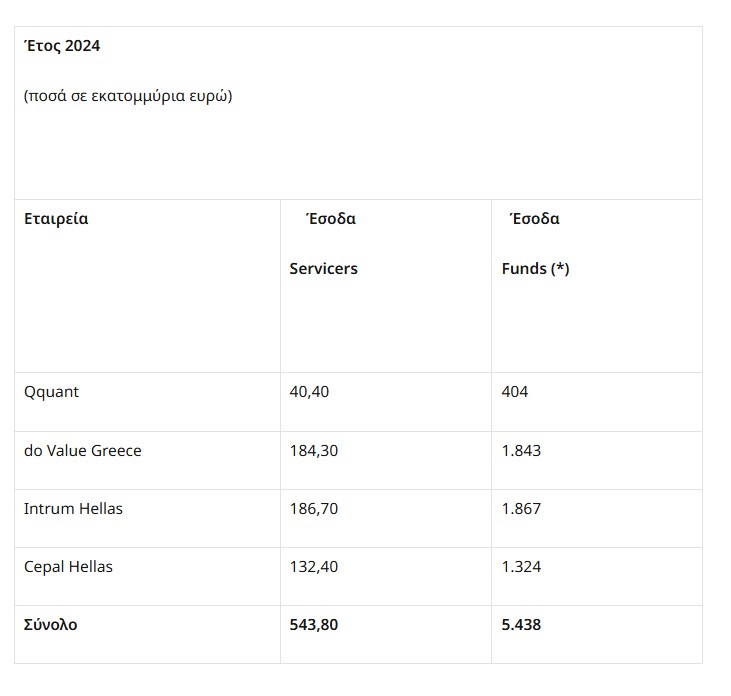
Task: Select the Qquant company cell
Action: pyautogui.click(x=51, y=392)
